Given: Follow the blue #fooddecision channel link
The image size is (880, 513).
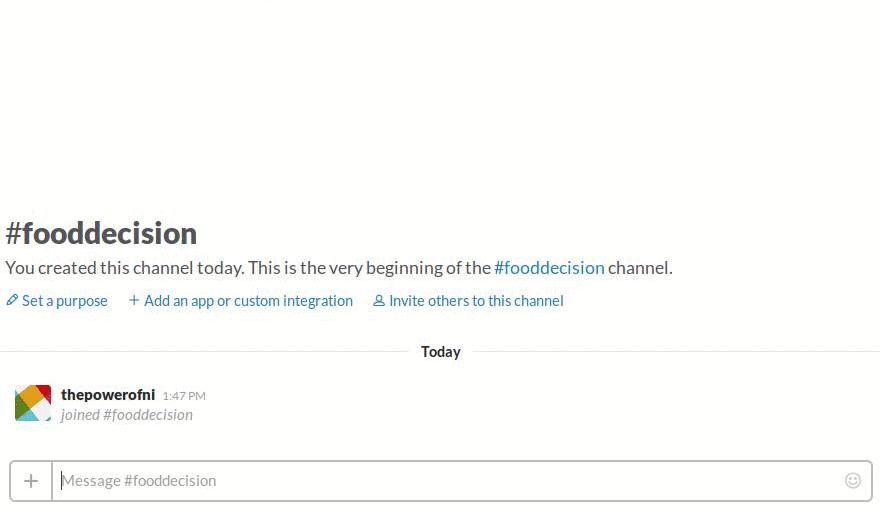Looking at the screenshot, I should coord(549,268).
